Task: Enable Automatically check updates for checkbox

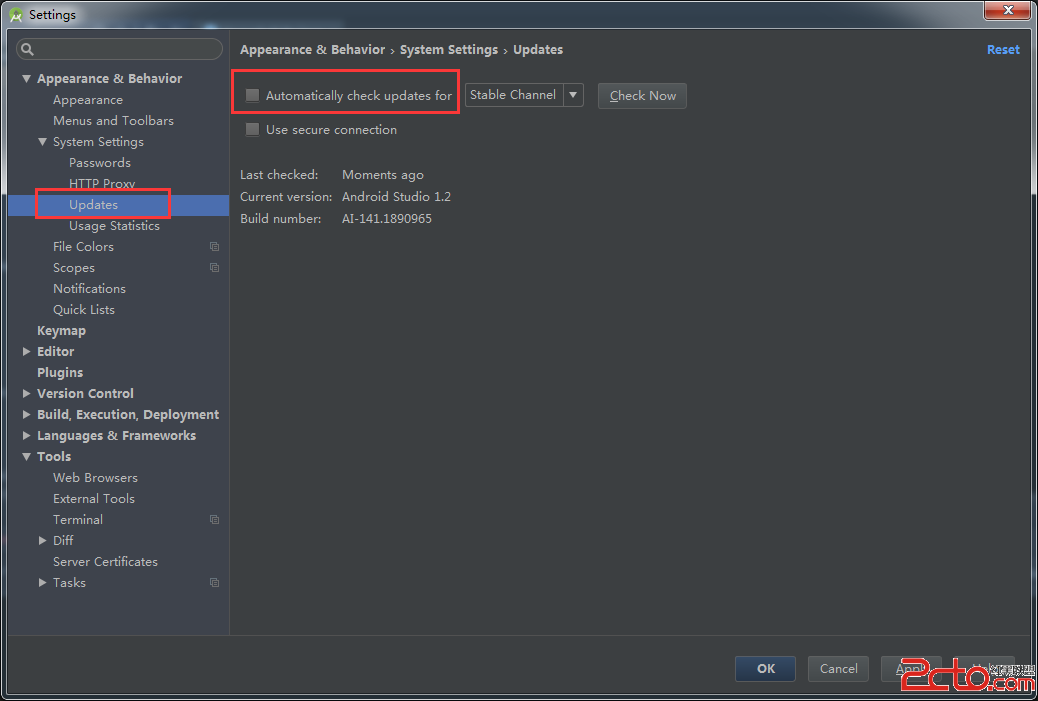Action: (252, 95)
